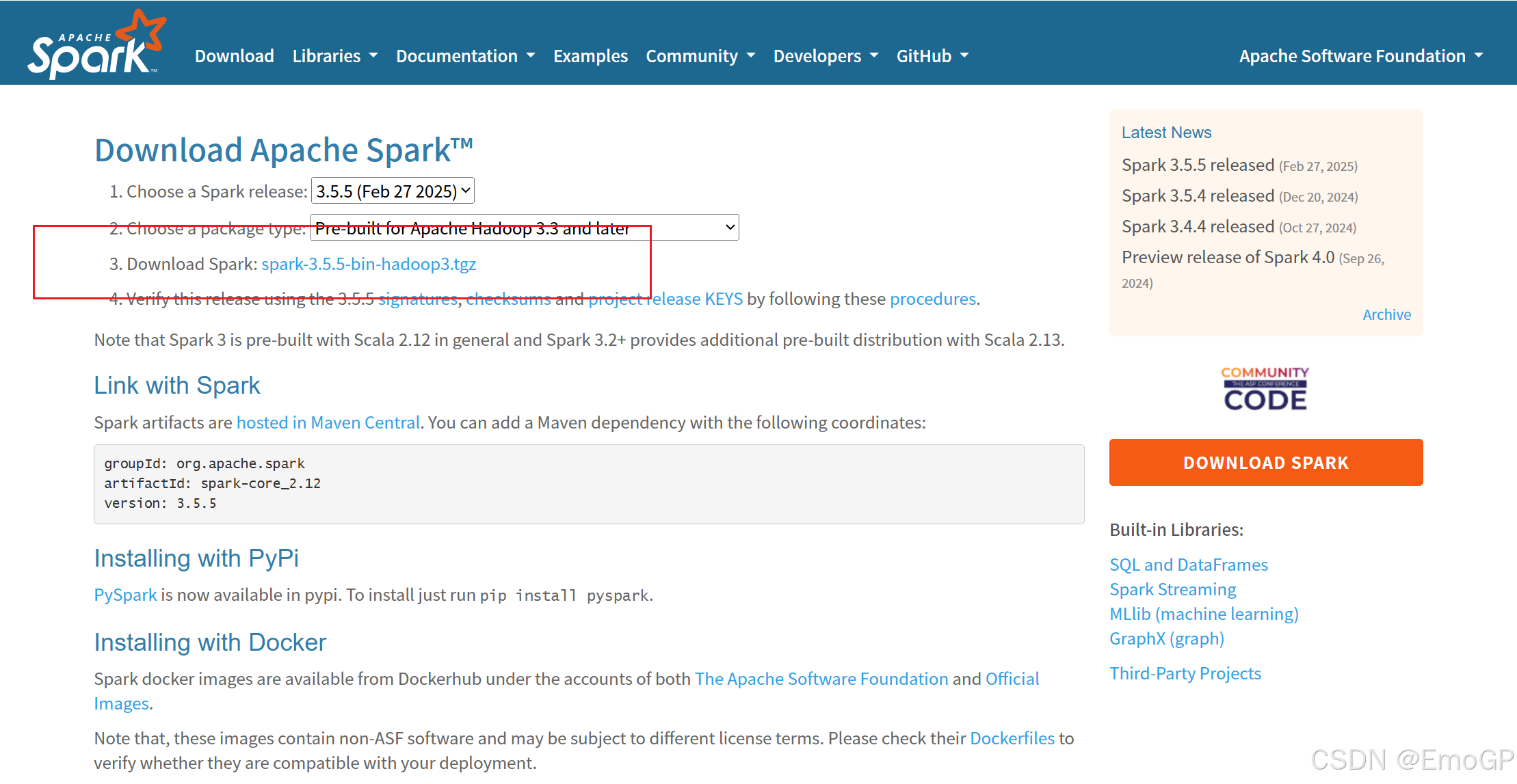Viewport: 1517px width, 784px height.
Task: Open the news Archive link
Action: coord(1386,314)
